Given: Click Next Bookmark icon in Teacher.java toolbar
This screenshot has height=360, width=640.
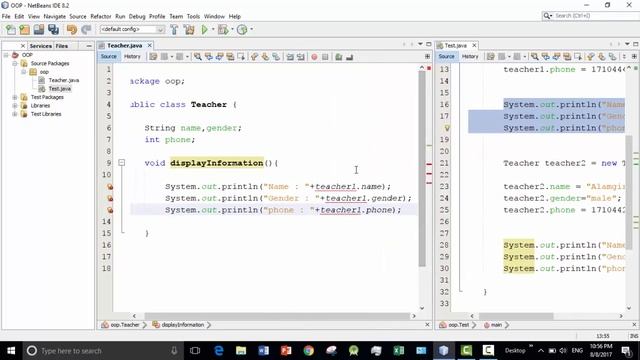Looking at the screenshot, I should tap(265, 57).
